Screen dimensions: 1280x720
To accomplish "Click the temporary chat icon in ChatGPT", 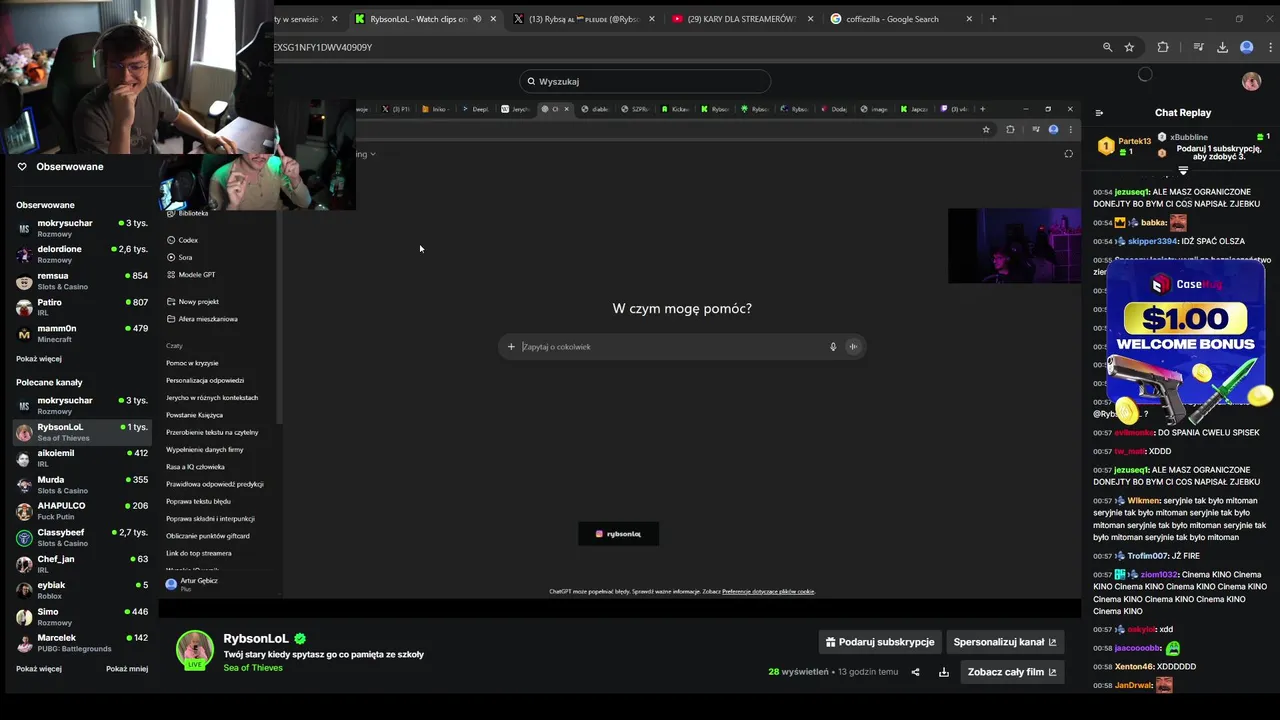I will click(1068, 154).
